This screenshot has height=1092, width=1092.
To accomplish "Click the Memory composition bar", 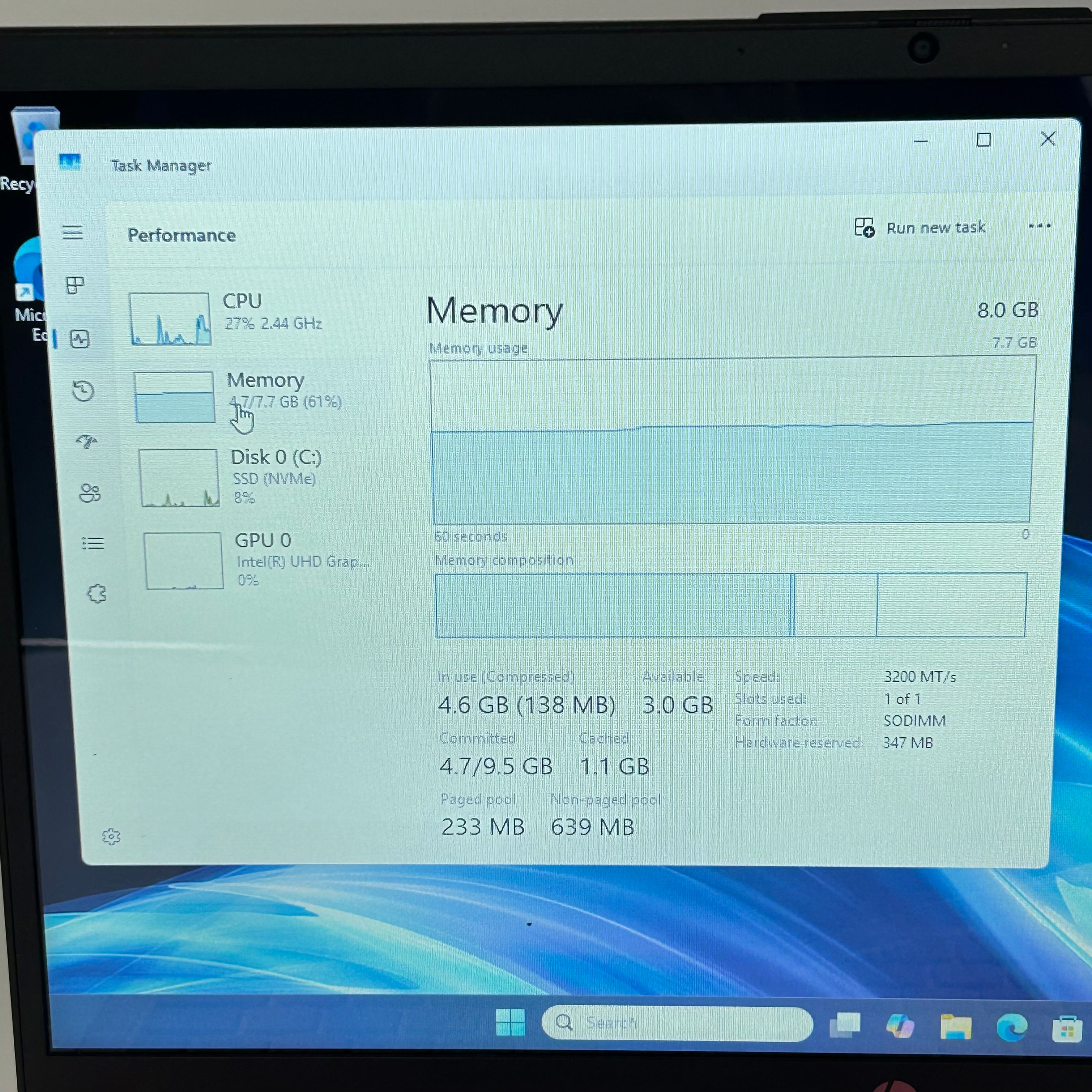I will coord(731,605).
